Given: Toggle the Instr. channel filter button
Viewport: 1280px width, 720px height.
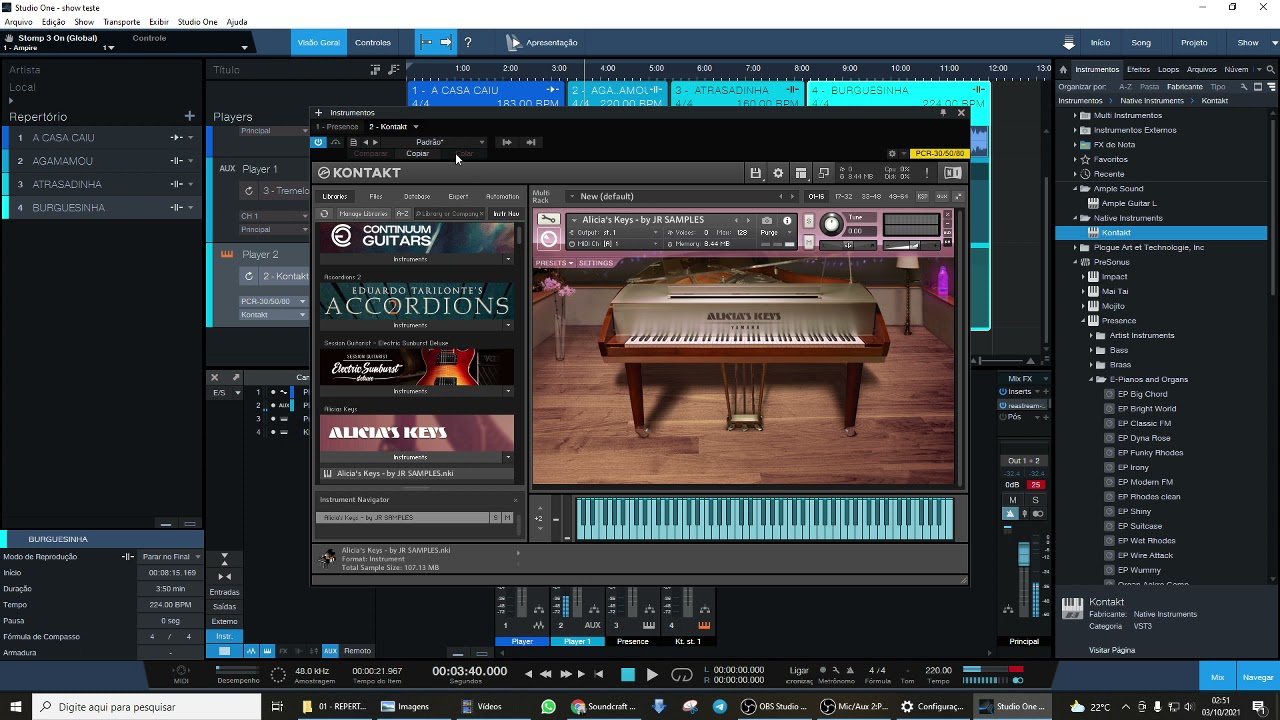Looking at the screenshot, I should pyautogui.click(x=224, y=636).
